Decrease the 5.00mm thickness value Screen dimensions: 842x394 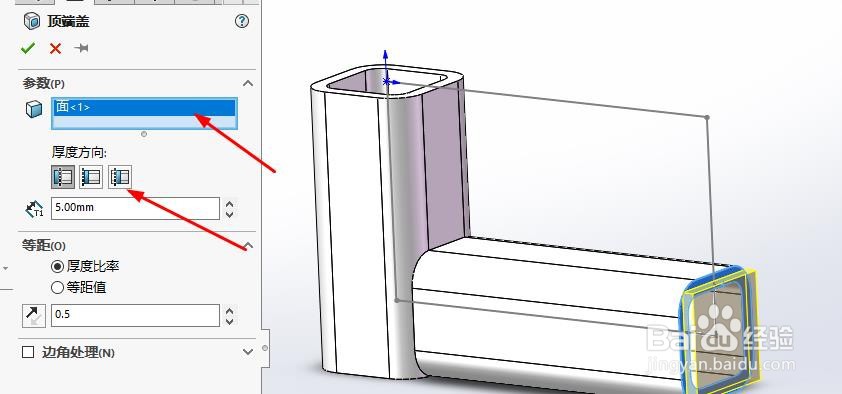(230, 214)
